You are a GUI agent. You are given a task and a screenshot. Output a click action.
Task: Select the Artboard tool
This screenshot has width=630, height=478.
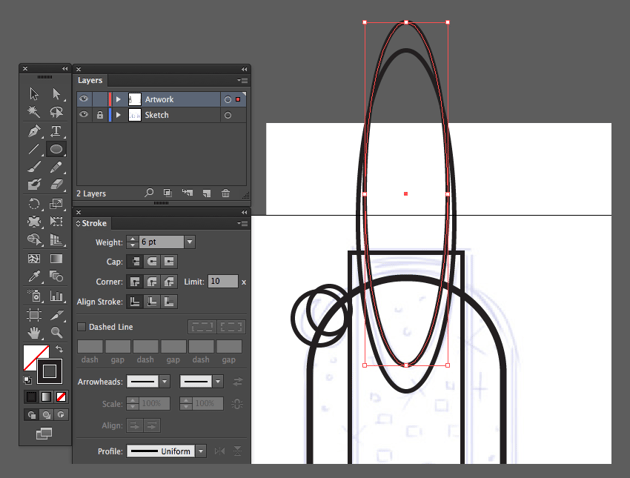tap(34, 315)
